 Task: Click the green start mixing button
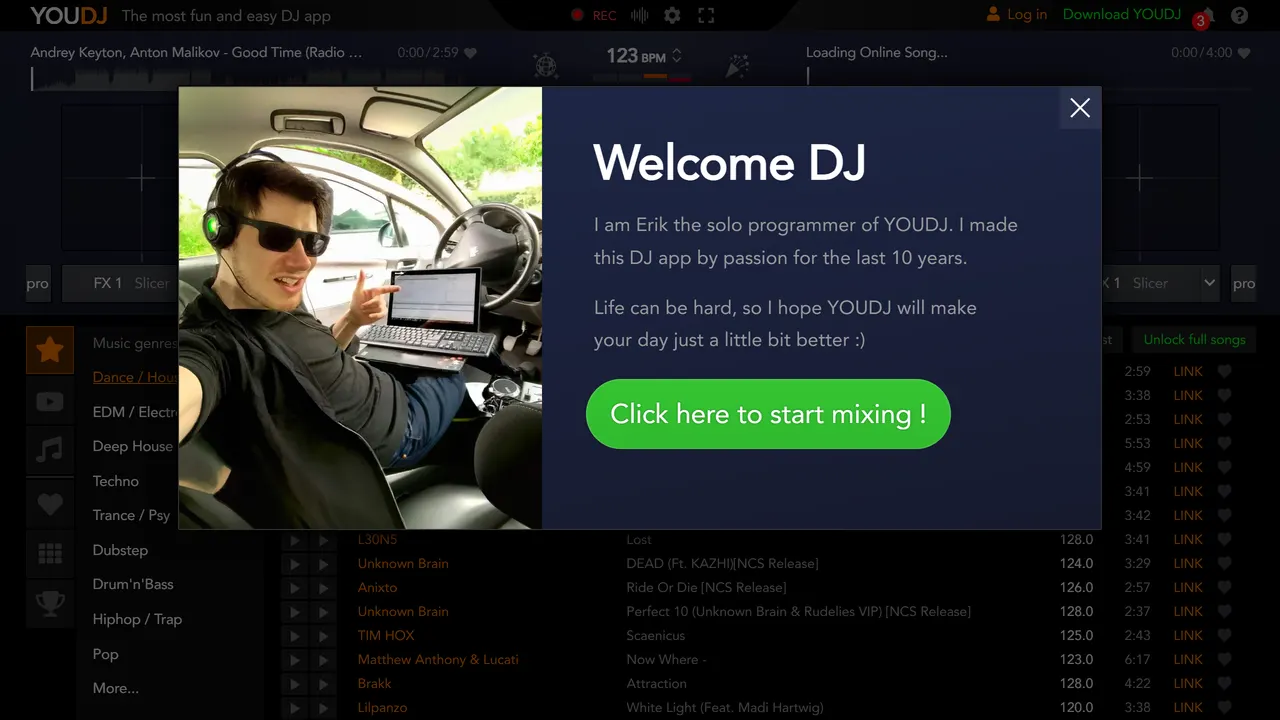768,414
